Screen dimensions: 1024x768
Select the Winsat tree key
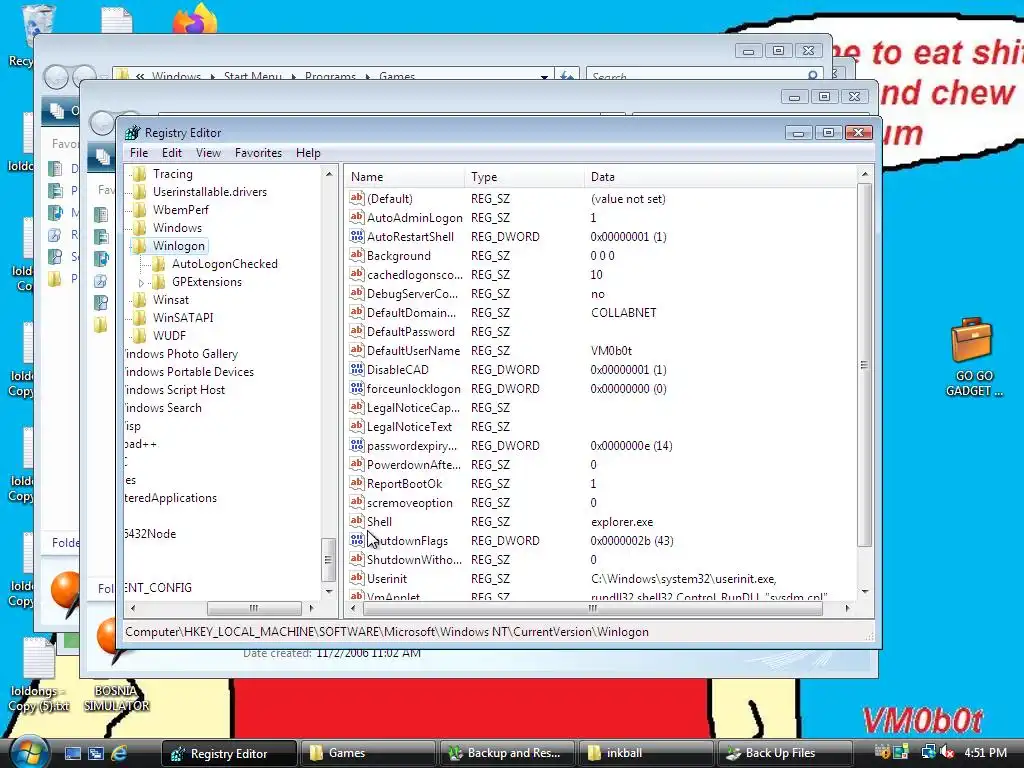pyautogui.click(x=170, y=300)
